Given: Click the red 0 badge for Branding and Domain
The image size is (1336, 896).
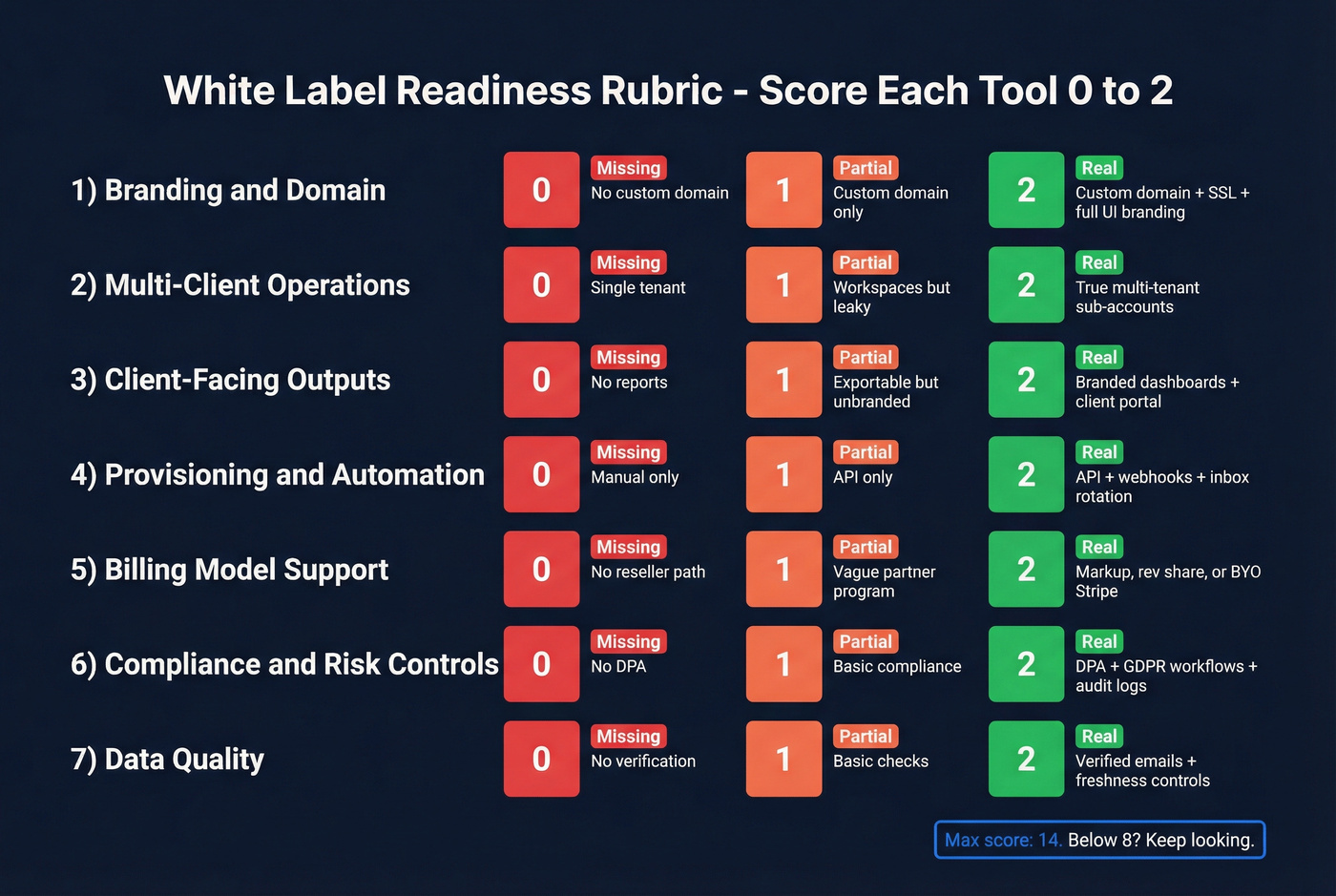Looking at the screenshot, I should click(541, 190).
